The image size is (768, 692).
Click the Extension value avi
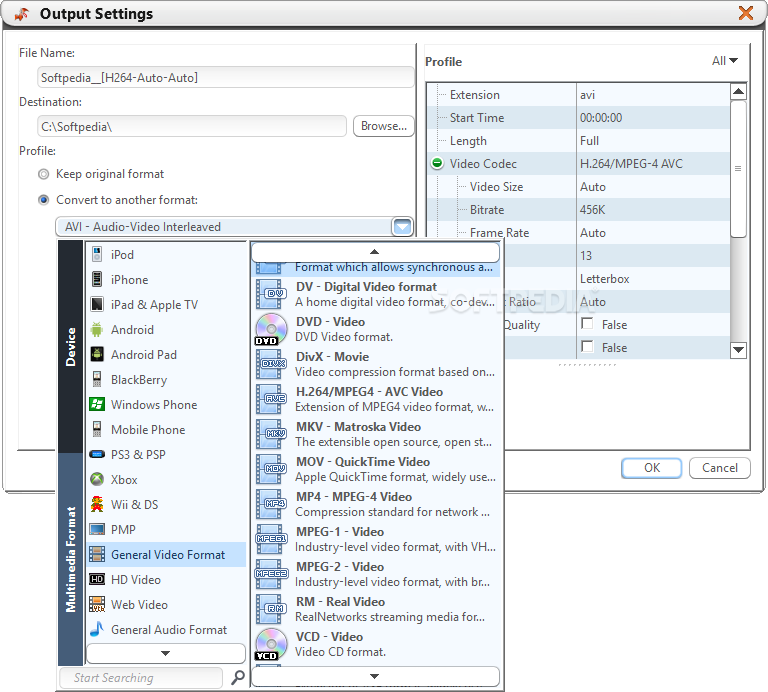(x=587, y=95)
